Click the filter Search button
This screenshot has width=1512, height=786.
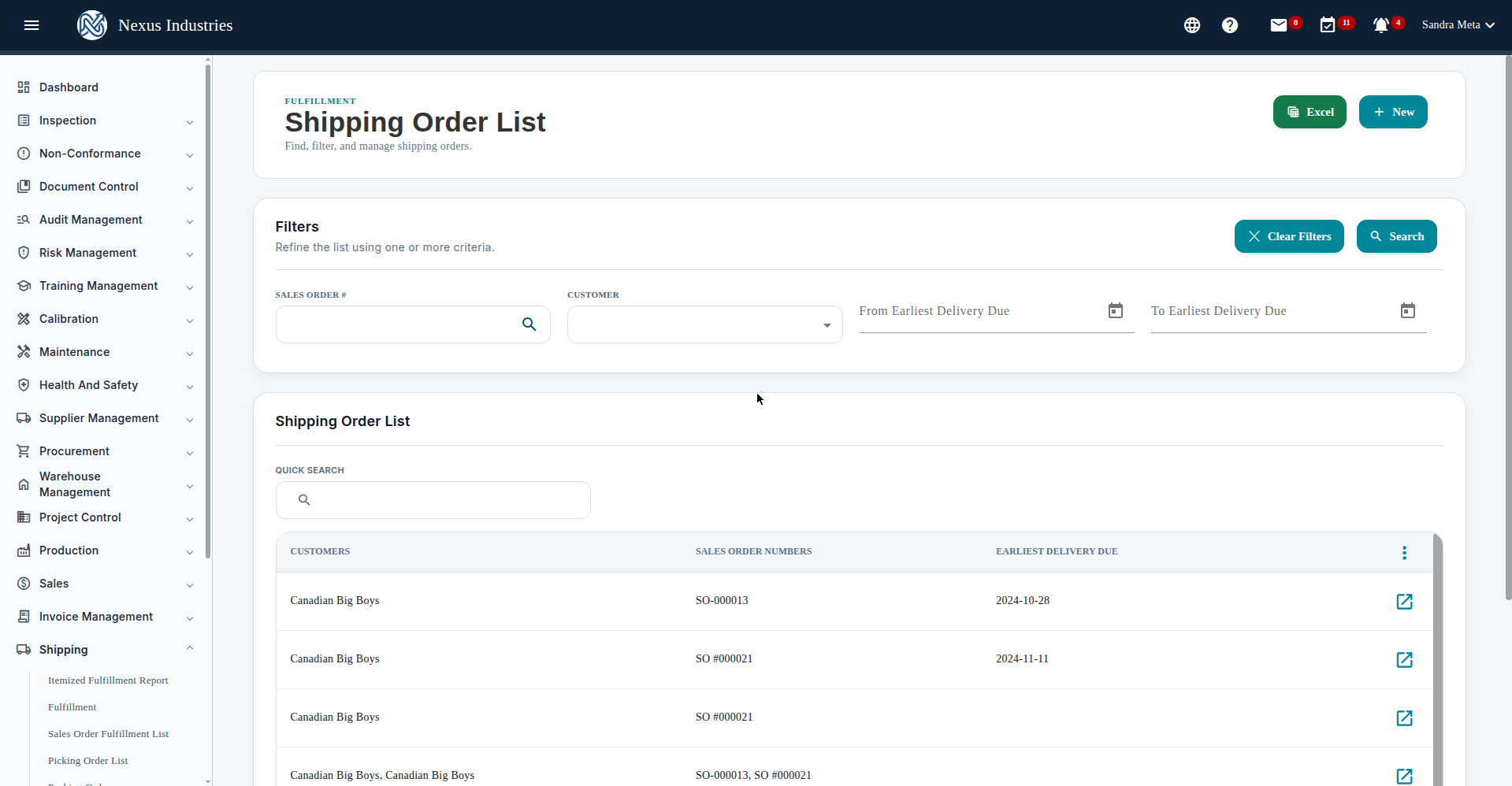pyautogui.click(x=1396, y=236)
